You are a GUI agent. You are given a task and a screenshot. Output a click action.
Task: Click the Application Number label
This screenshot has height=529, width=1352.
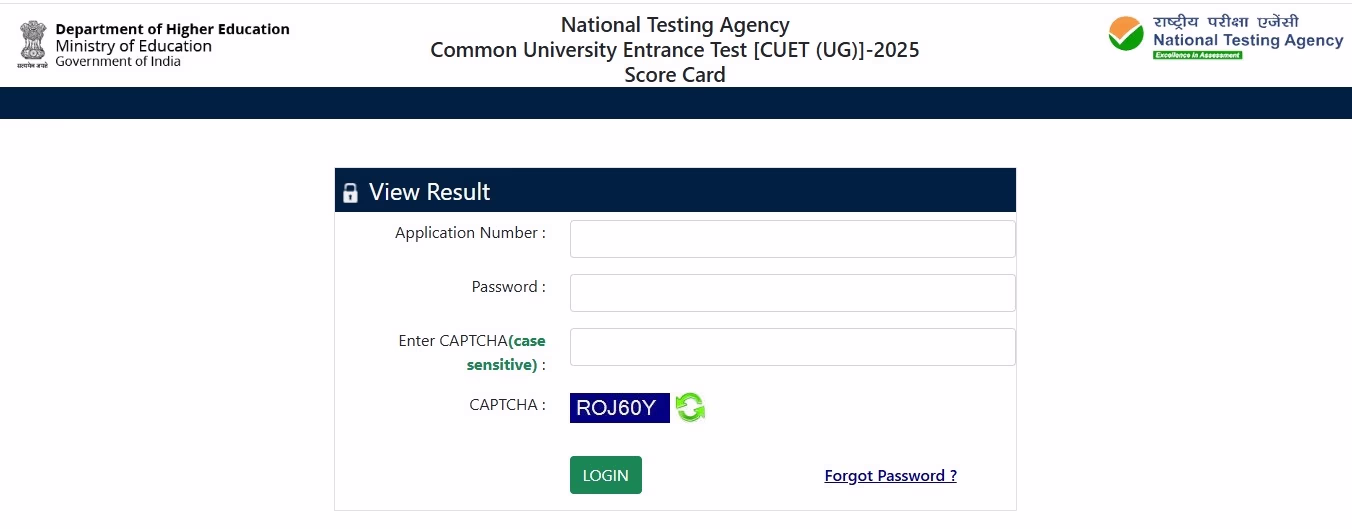point(470,233)
